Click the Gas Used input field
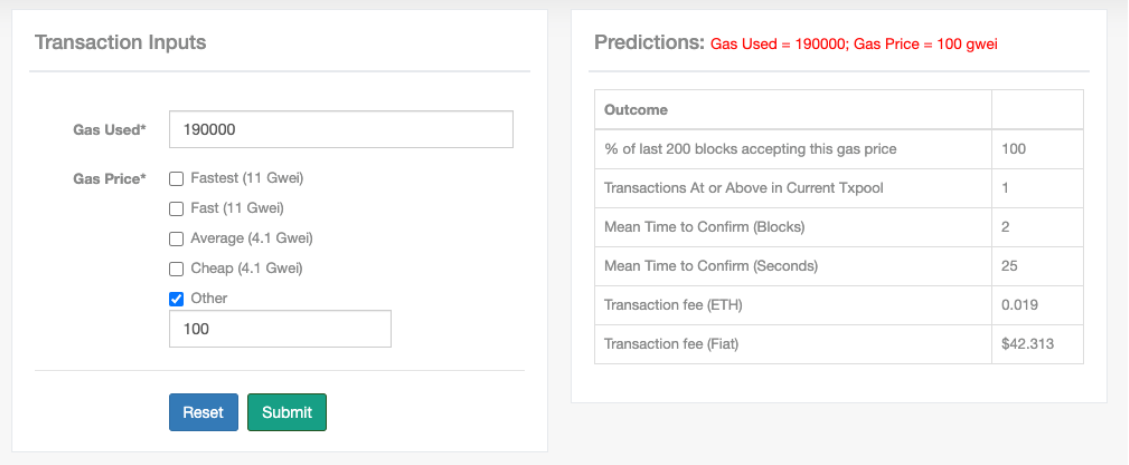Screen dimensions: 1129x465 [x=341, y=130]
